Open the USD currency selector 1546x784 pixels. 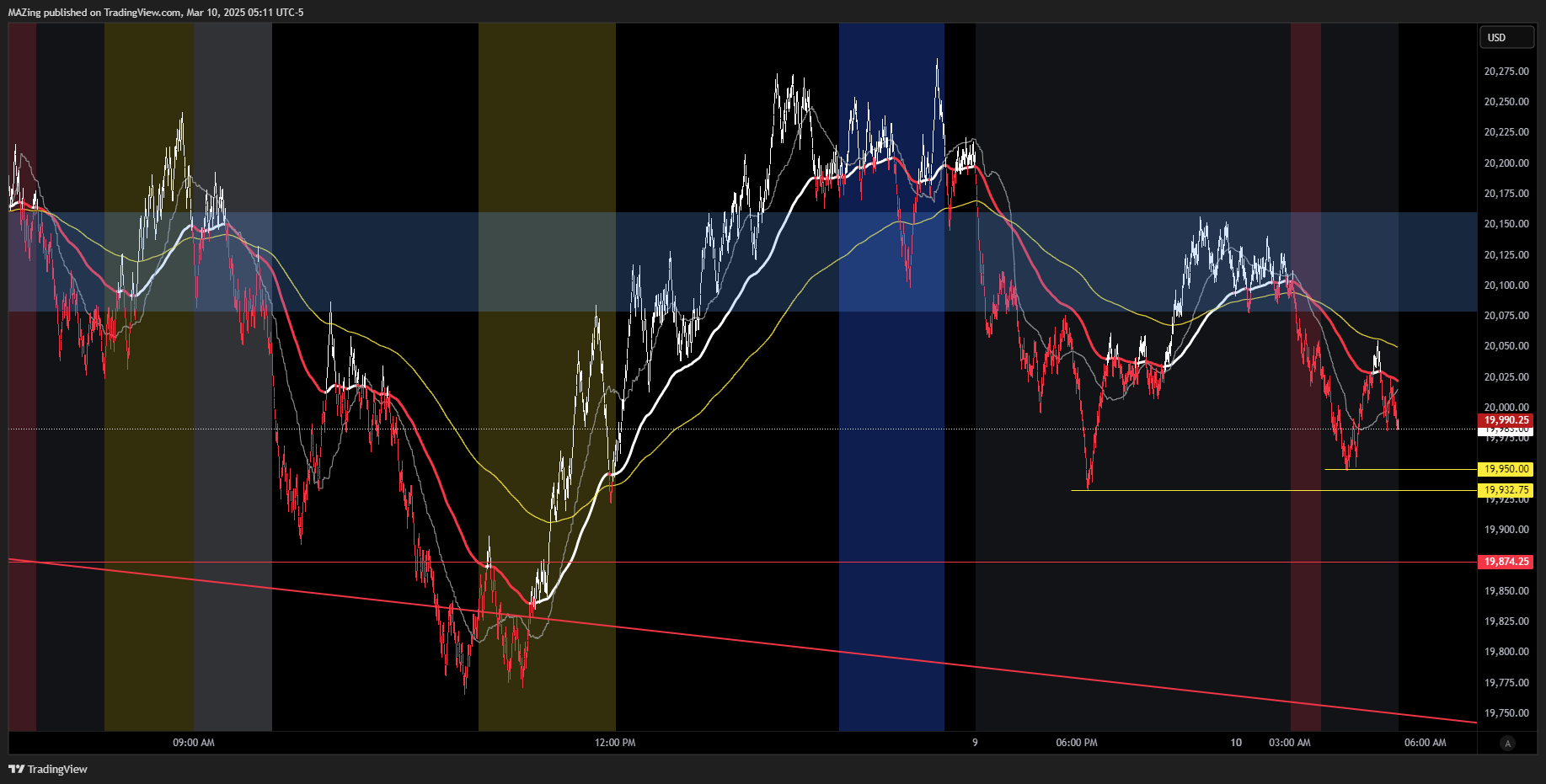pyautogui.click(x=1506, y=37)
